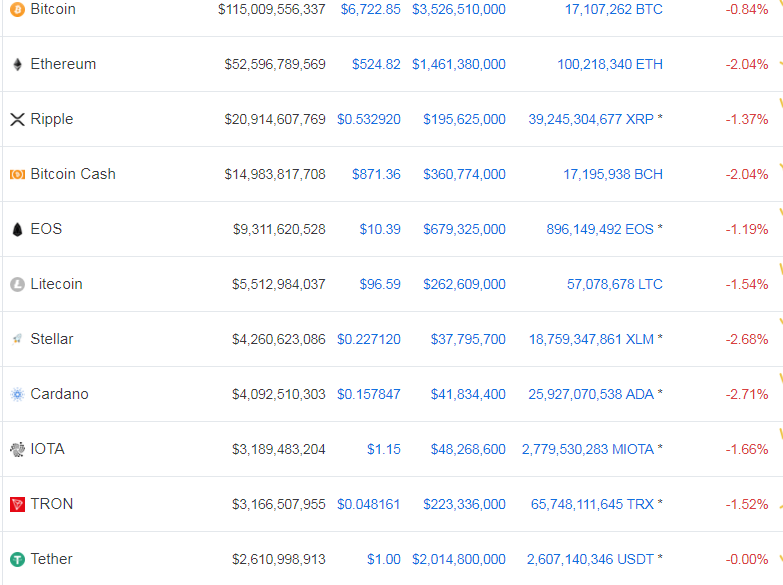The image size is (783, 585).
Task: Click IOTA volume $48,268,600
Action: point(468,449)
